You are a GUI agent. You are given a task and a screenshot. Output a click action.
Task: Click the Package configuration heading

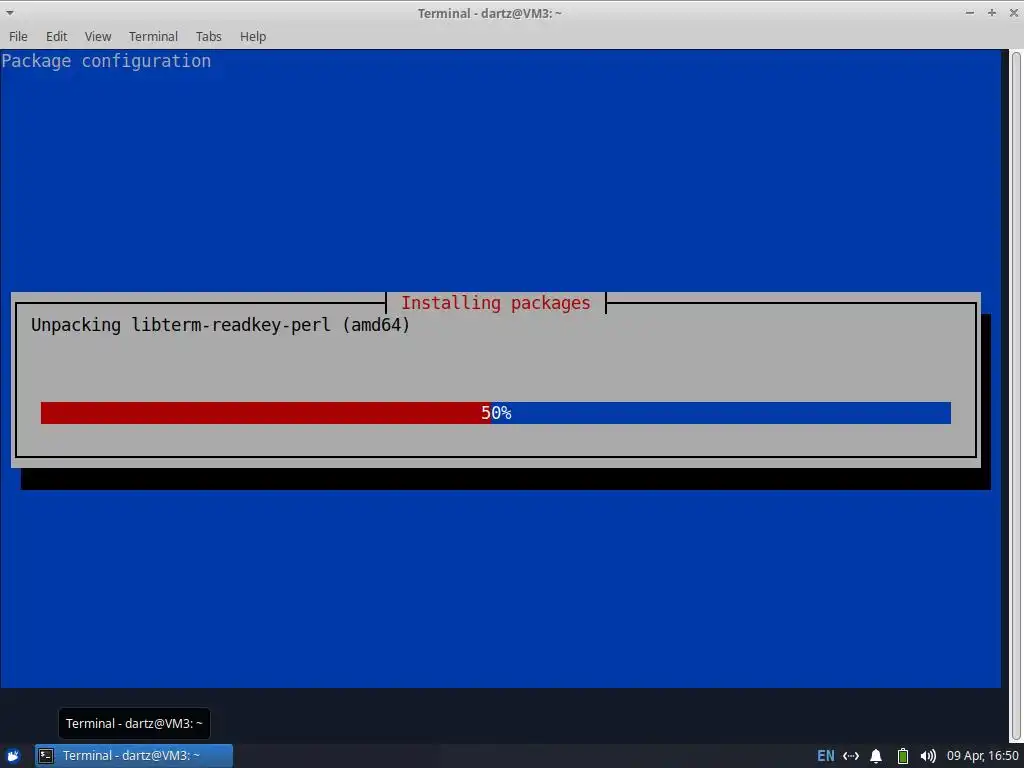pos(106,61)
